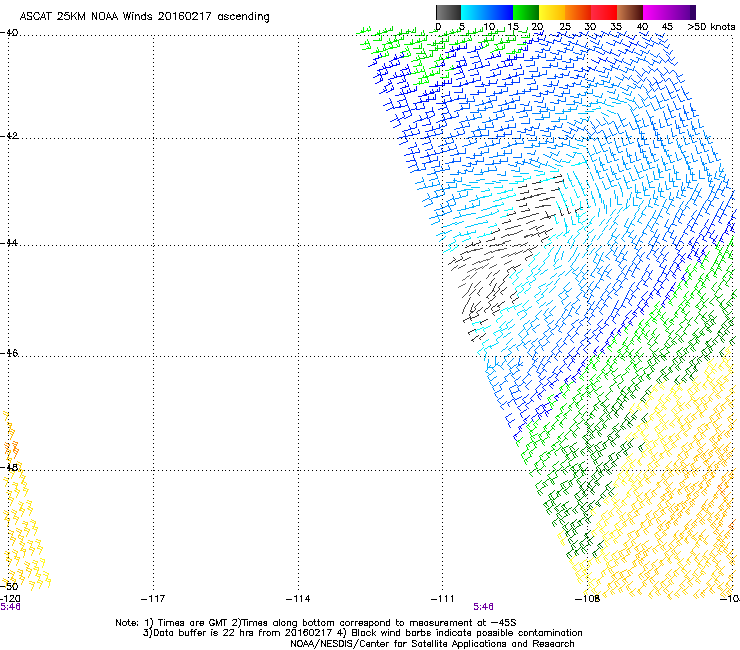740x650 pixels.
Task: Click the -114 longitude axis label
Action: (x=298, y=599)
